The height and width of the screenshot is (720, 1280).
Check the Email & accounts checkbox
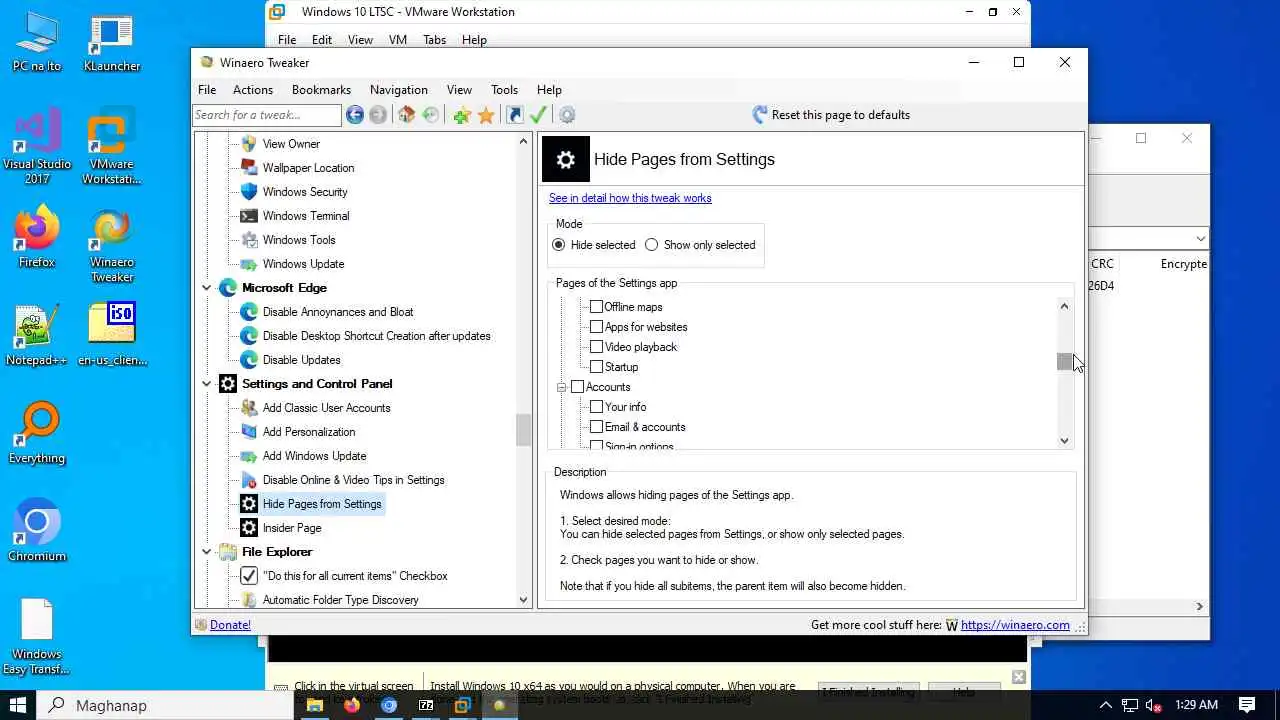tap(596, 427)
